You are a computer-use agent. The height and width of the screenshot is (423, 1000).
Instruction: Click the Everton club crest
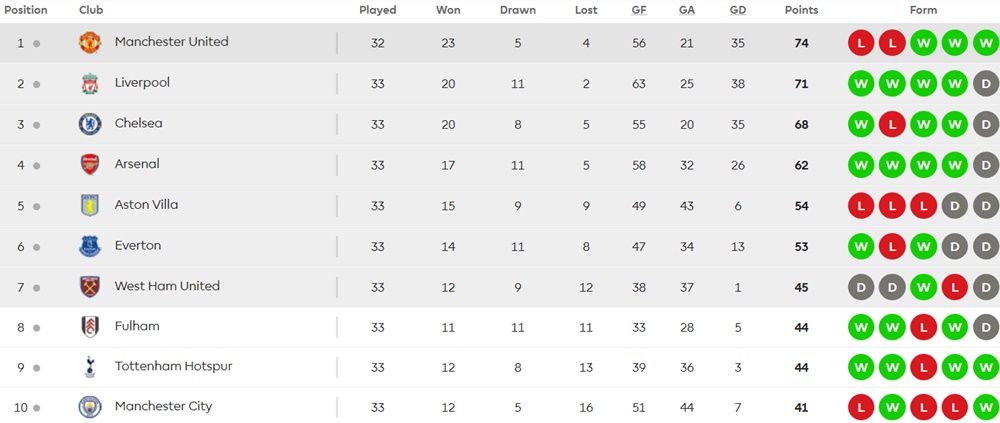tap(90, 246)
